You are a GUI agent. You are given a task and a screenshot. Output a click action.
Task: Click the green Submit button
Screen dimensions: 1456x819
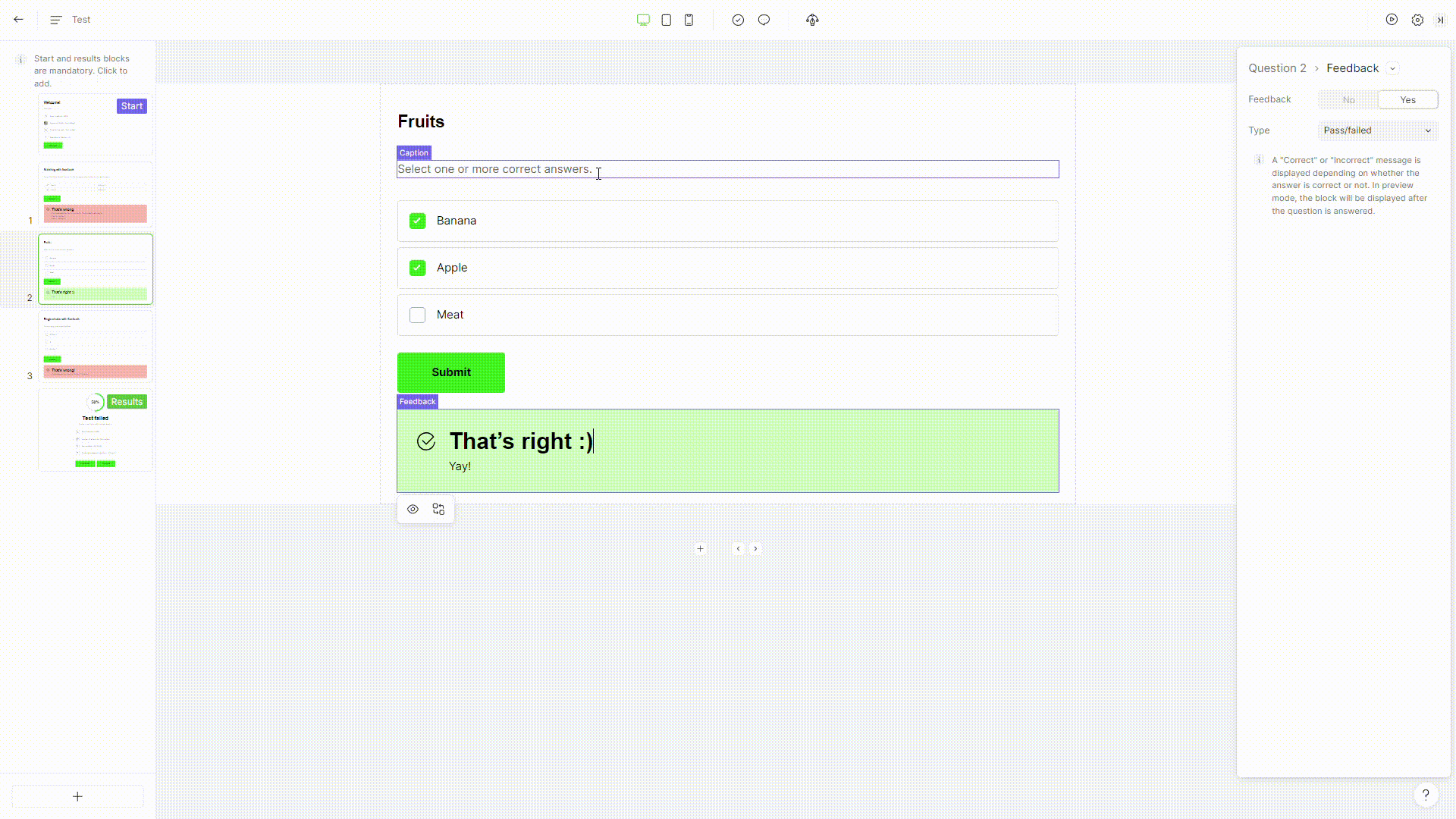pyautogui.click(x=450, y=372)
